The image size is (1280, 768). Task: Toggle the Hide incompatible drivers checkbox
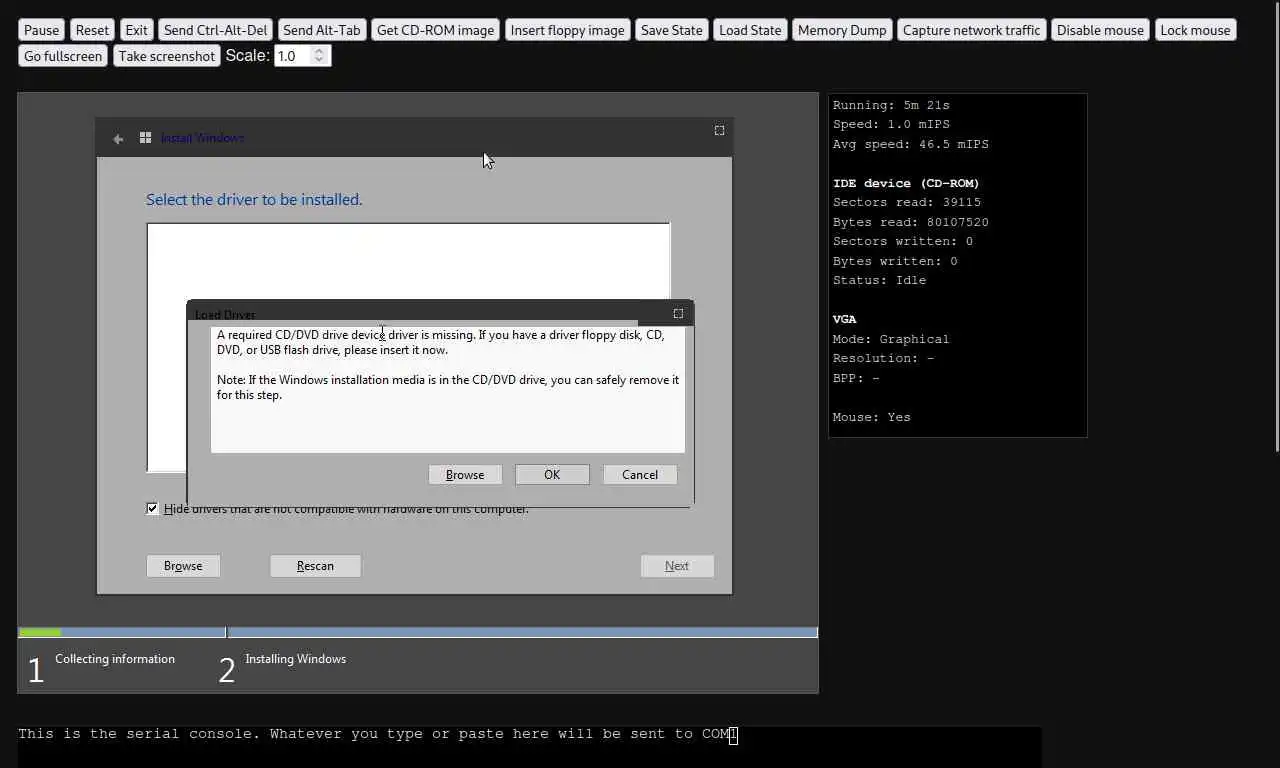[152, 509]
